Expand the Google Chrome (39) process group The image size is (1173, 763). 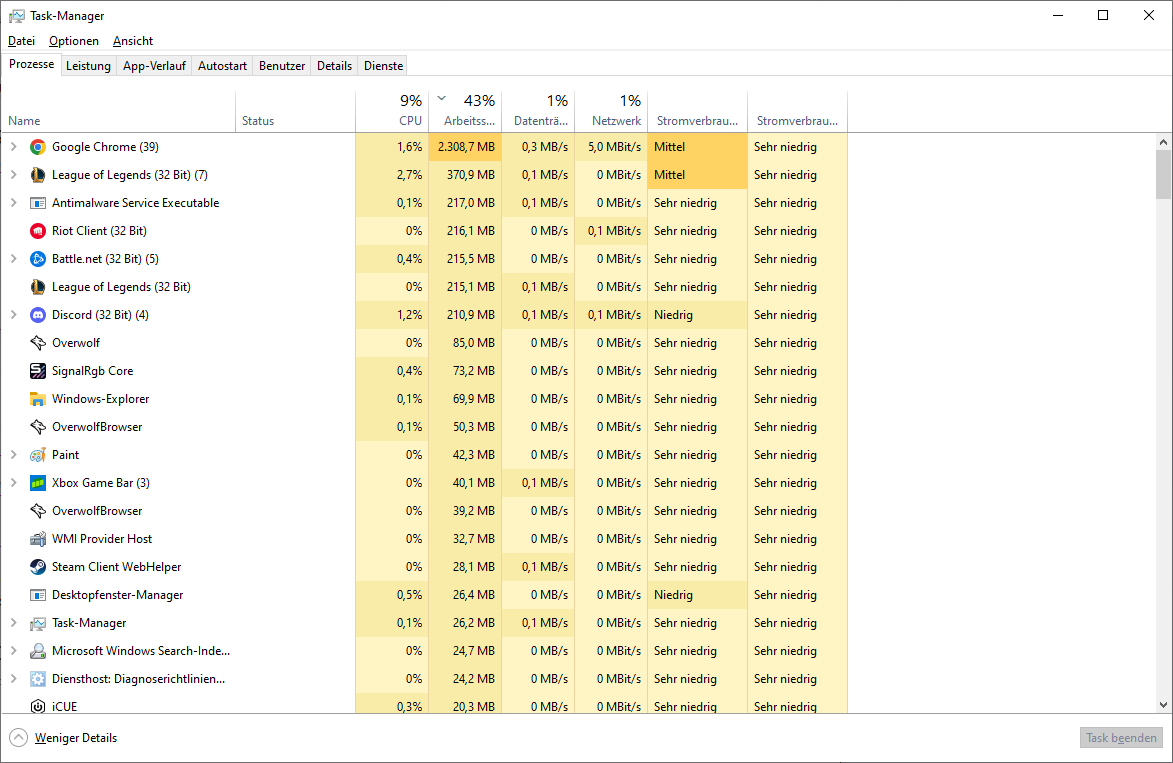pyautogui.click(x=13, y=147)
